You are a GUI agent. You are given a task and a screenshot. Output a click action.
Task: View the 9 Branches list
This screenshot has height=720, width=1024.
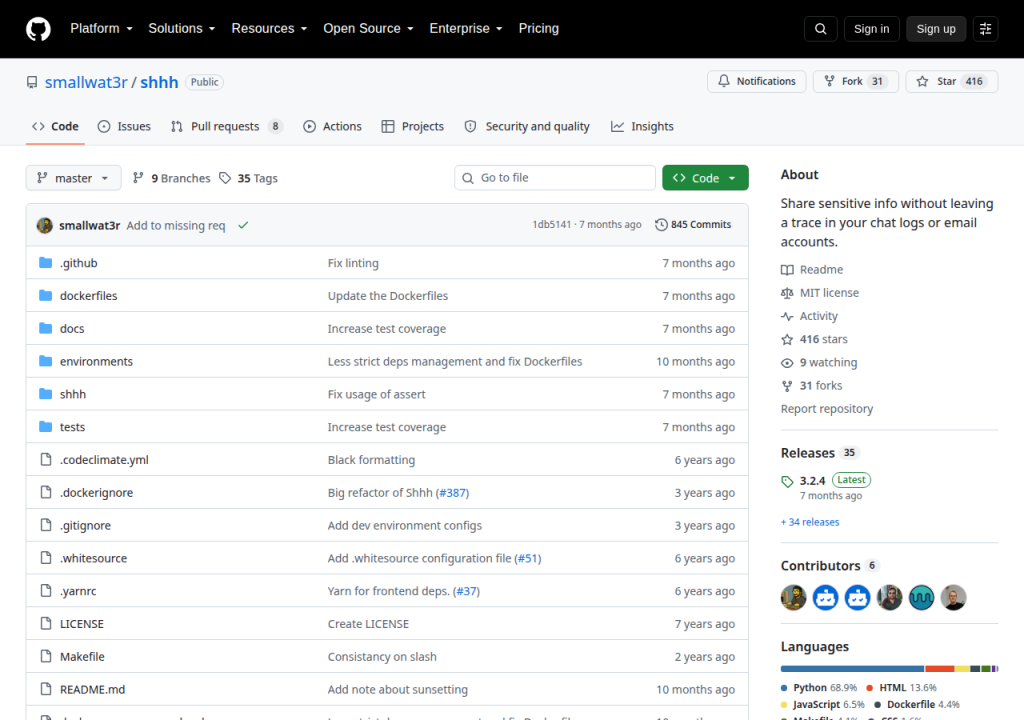tap(172, 178)
